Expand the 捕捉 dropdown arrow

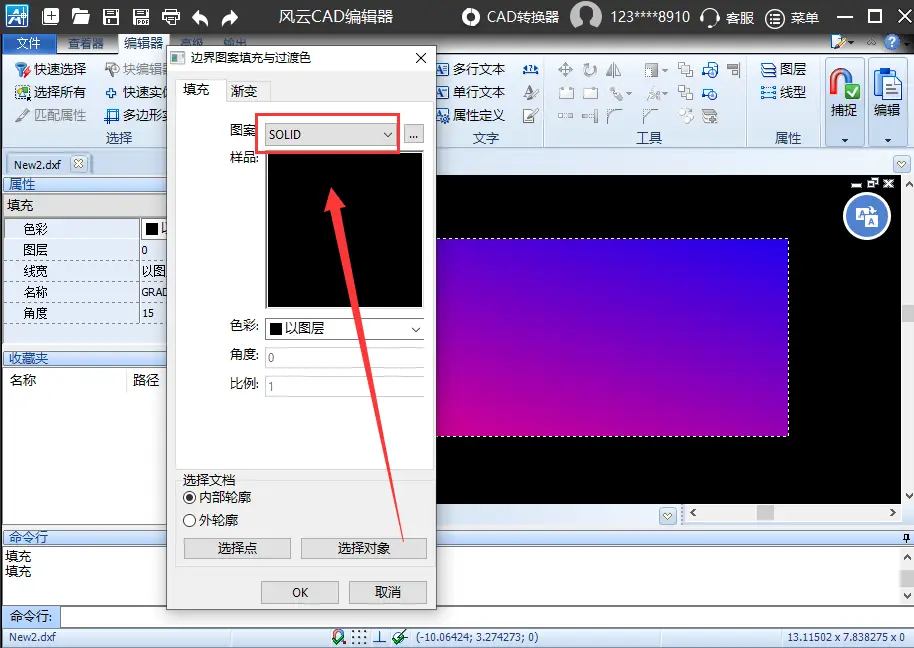coord(845,140)
